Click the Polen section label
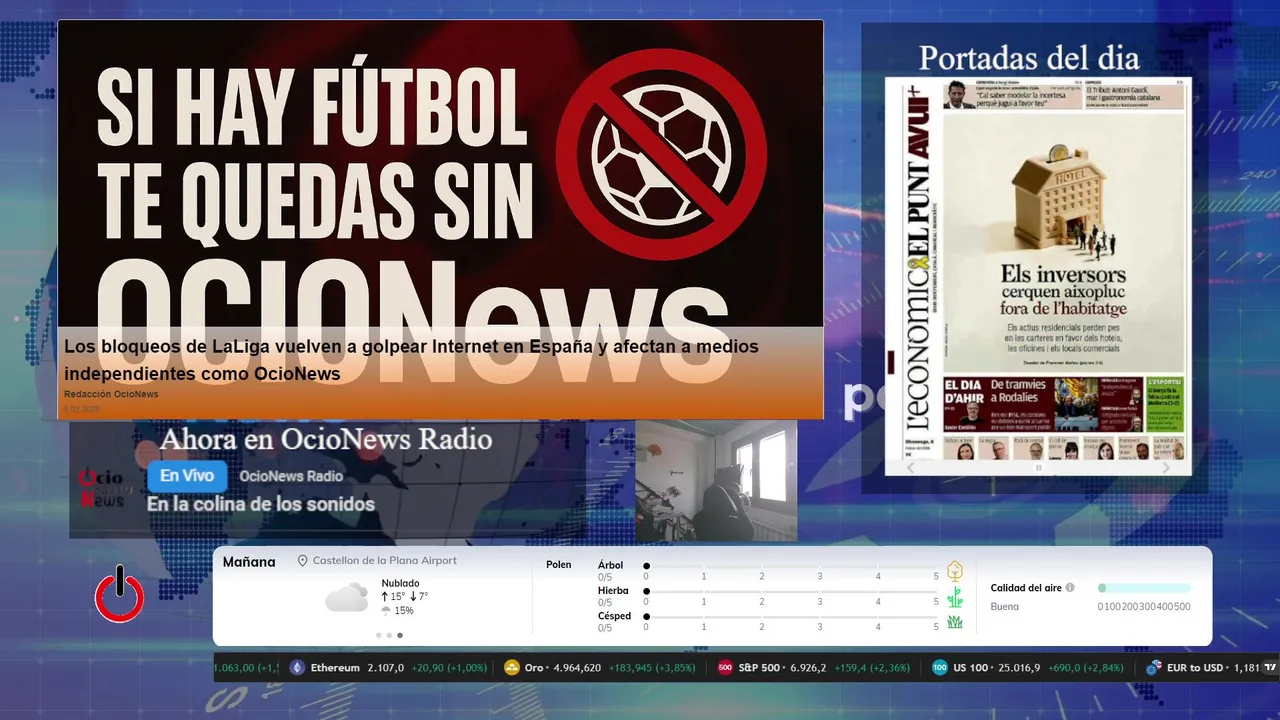This screenshot has height=720, width=1280. (x=559, y=565)
